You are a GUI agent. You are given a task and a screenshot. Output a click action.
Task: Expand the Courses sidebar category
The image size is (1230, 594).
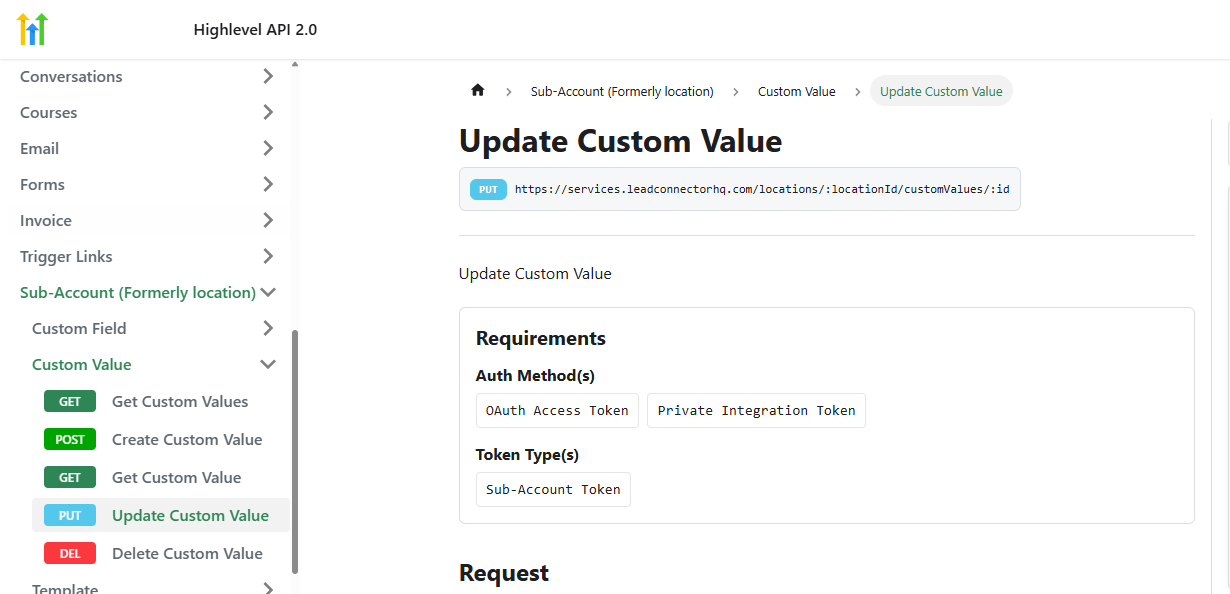pyautogui.click(x=268, y=113)
